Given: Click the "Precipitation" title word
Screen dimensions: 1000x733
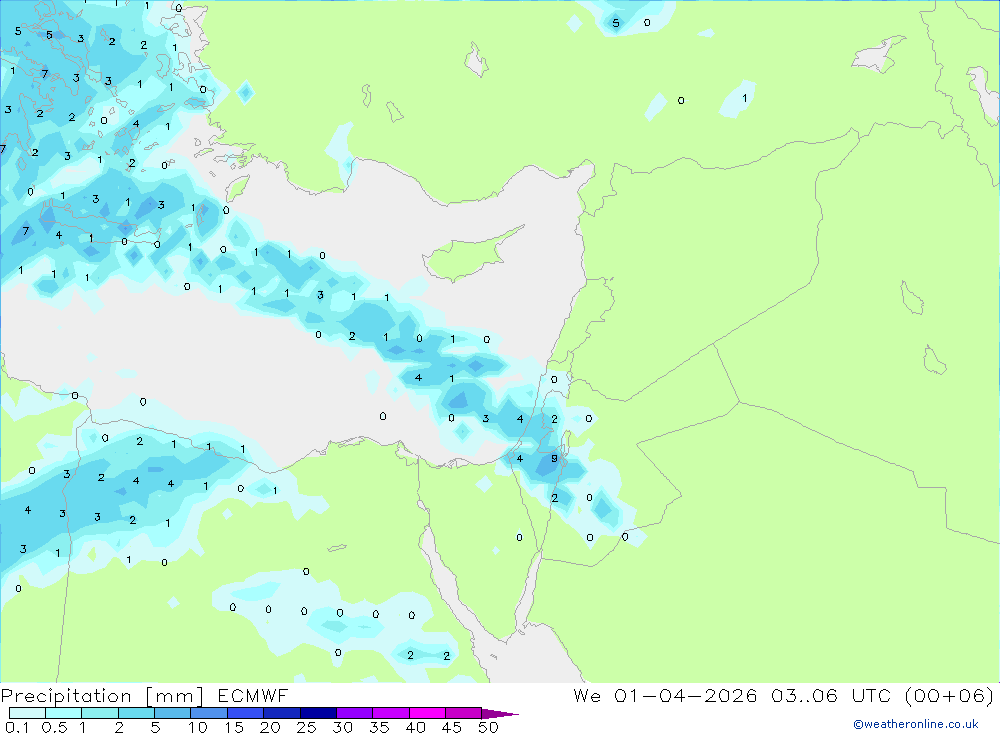Looking at the screenshot, I should [x=66, y=696].
